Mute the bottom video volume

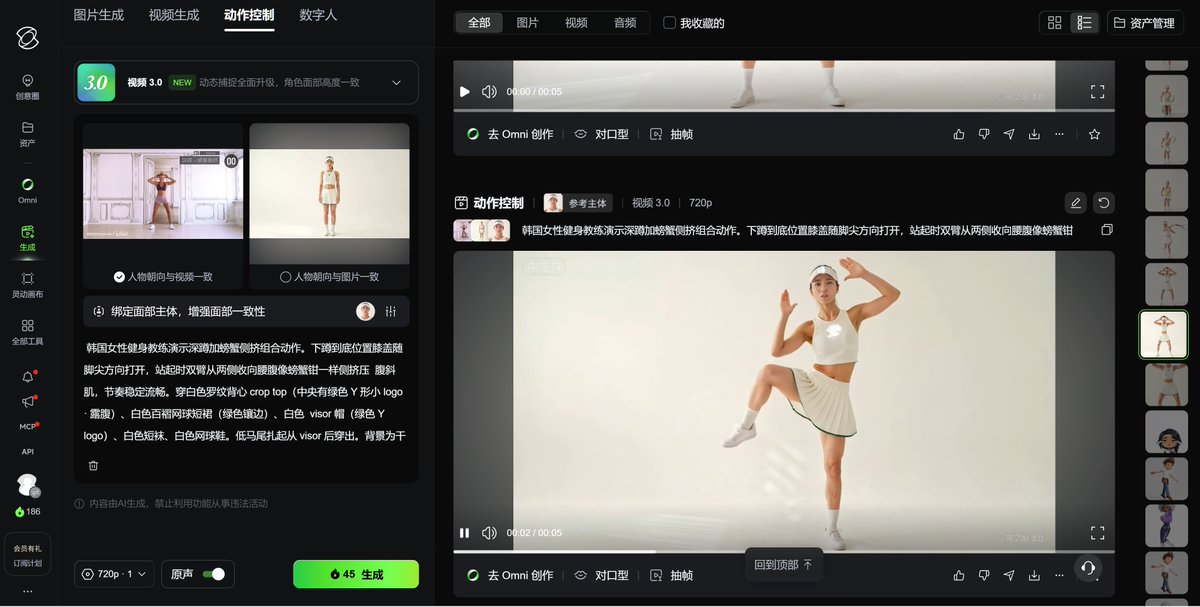click(x=489, y=533)
